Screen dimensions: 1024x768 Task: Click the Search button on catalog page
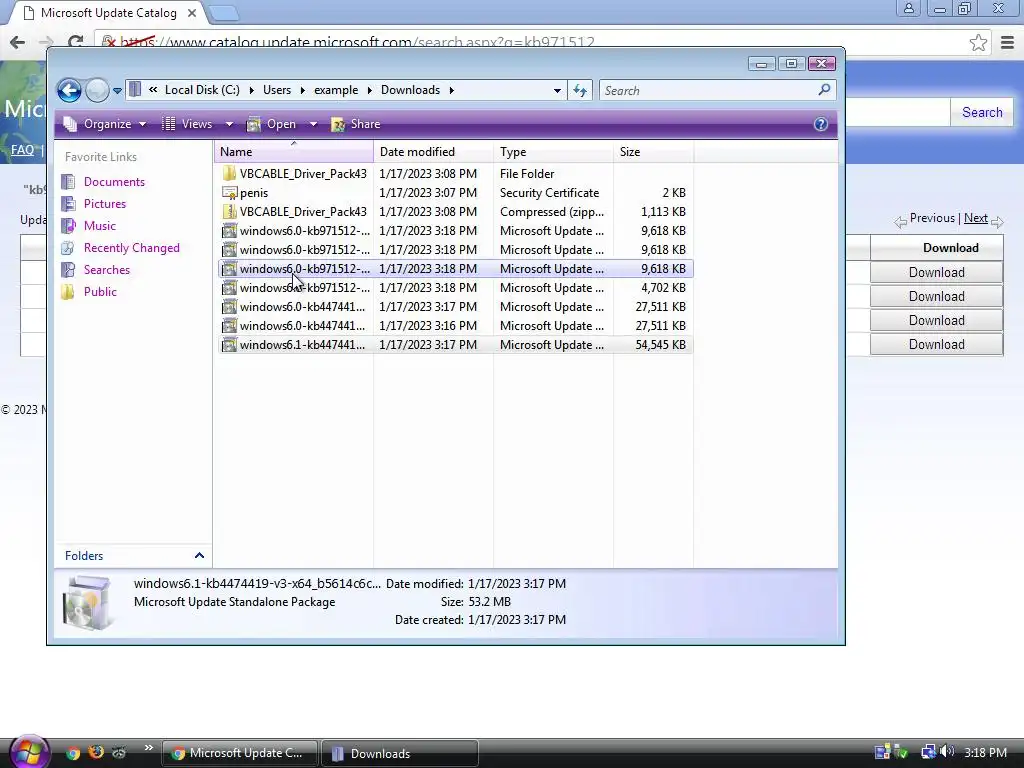point(982,112)
